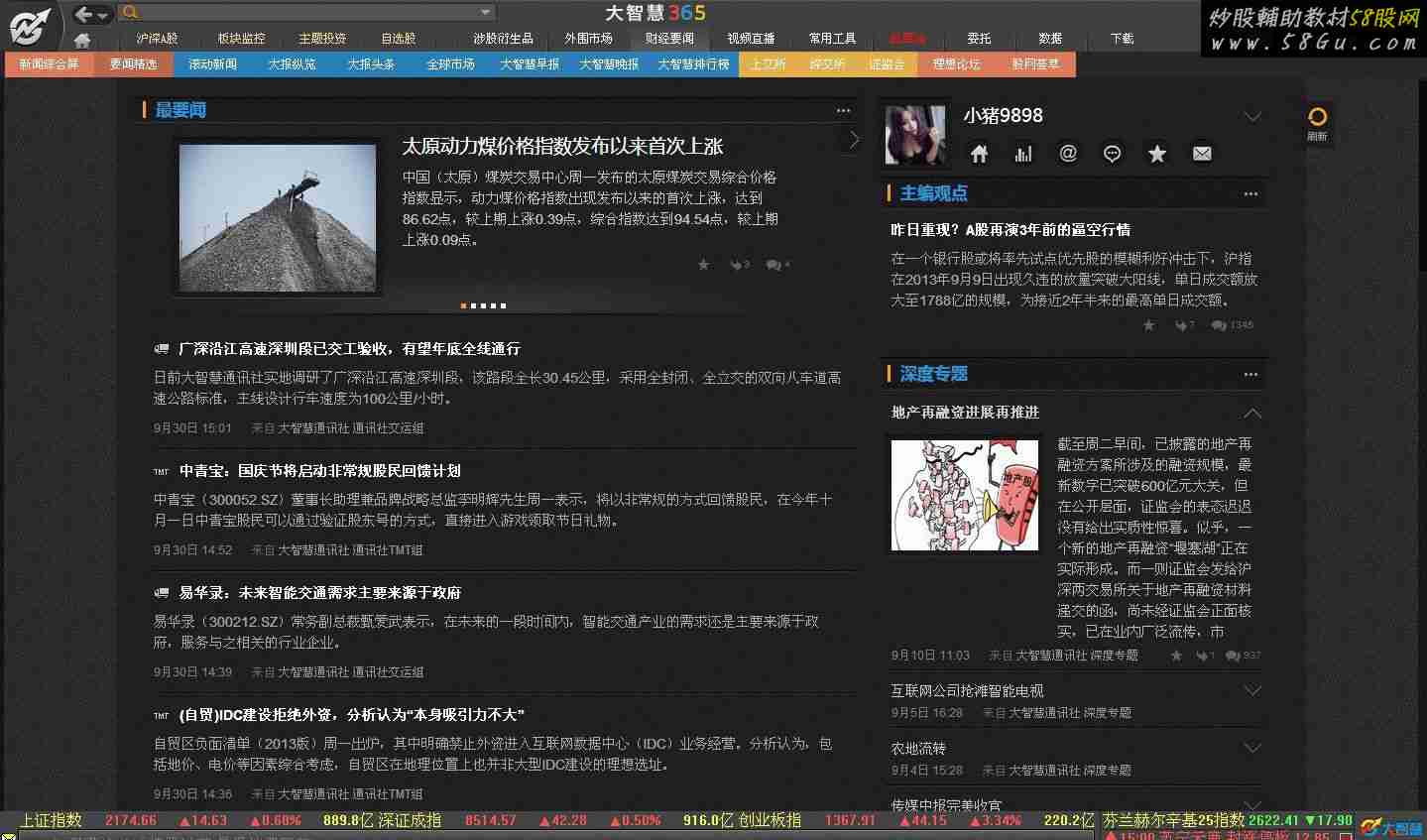Viewport: 1427px width, 840px height.
Task: Open the 外围市场 menu
Action: coord(589,39)
